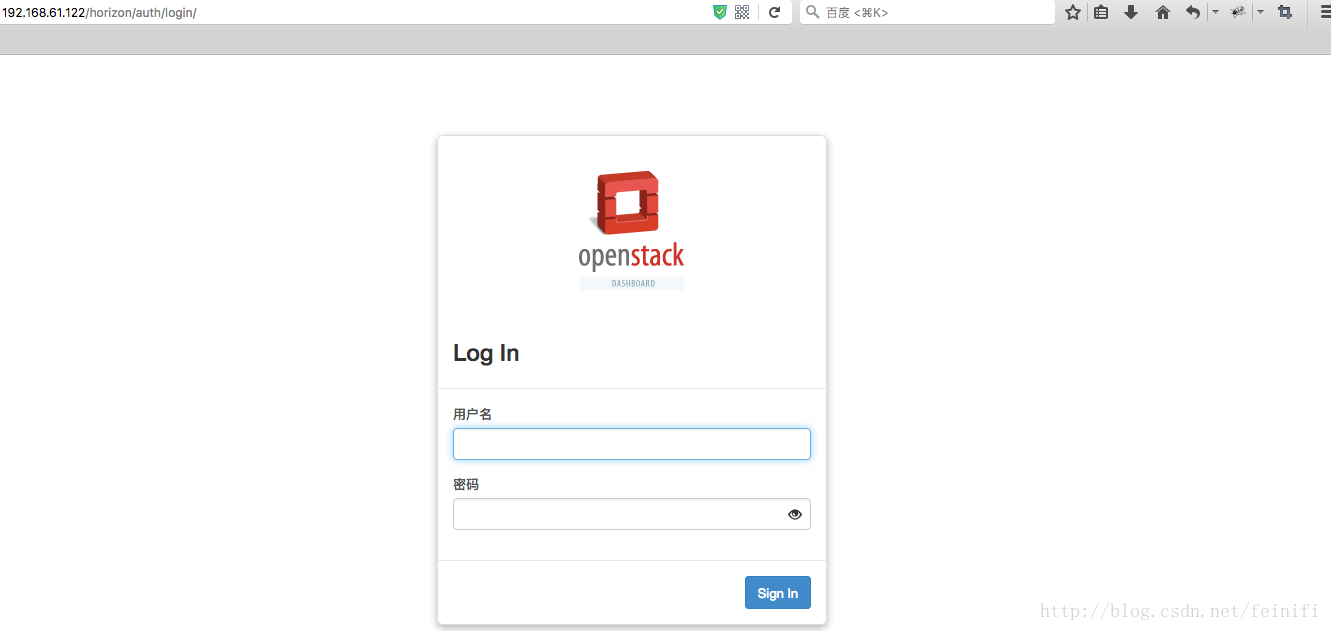Click the DASHBOARD text under the logo

coord(633,284)
